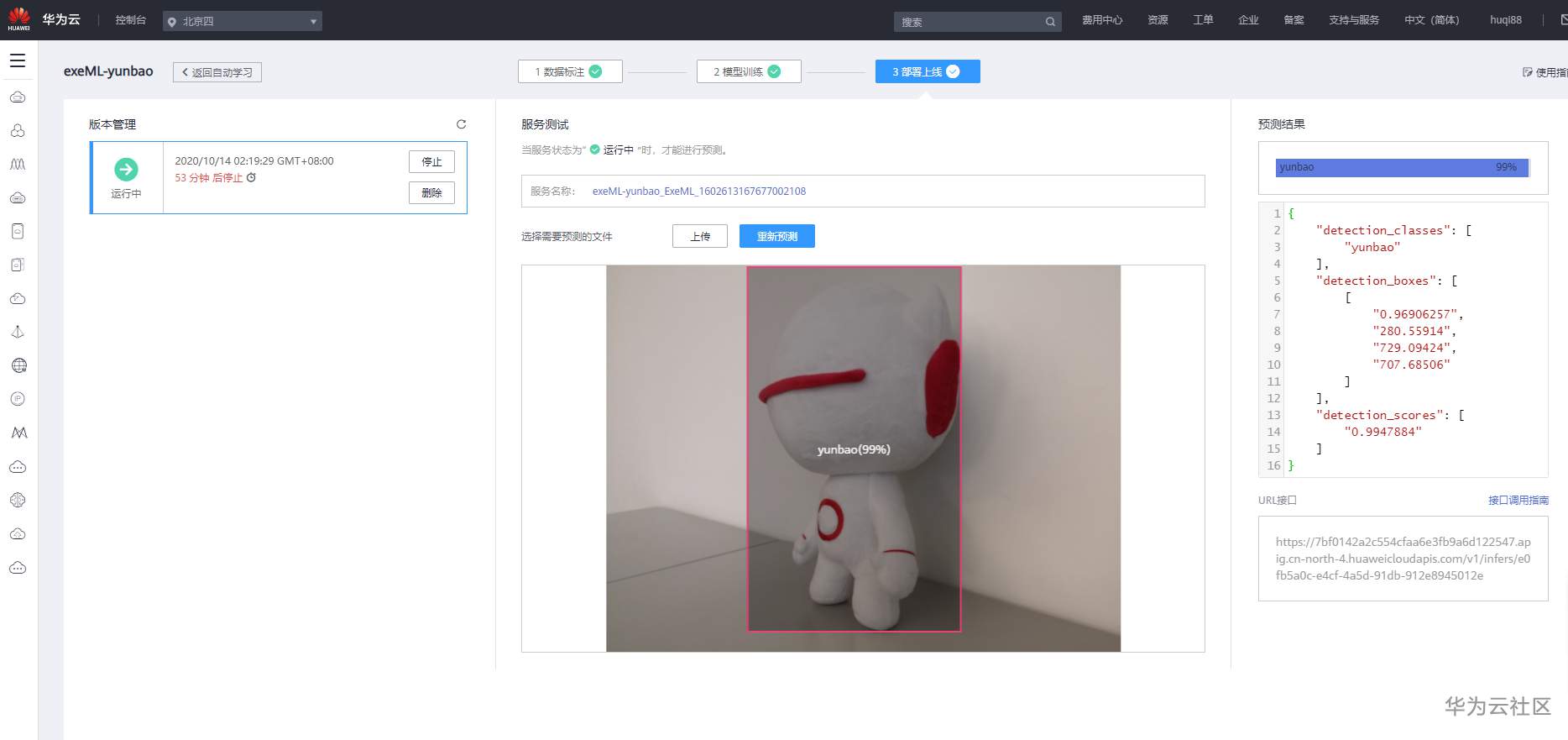Click the "0.96906257" value in JSON
Image resolution: width=1568 pixels, height=740 pixels.
(x=1415, y=314)
